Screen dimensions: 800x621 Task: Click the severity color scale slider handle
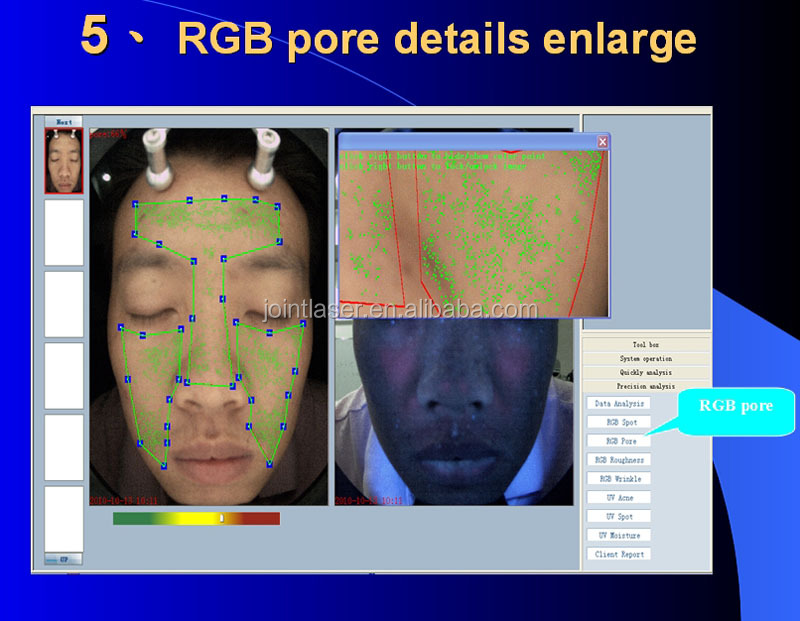tap(221, 518)
